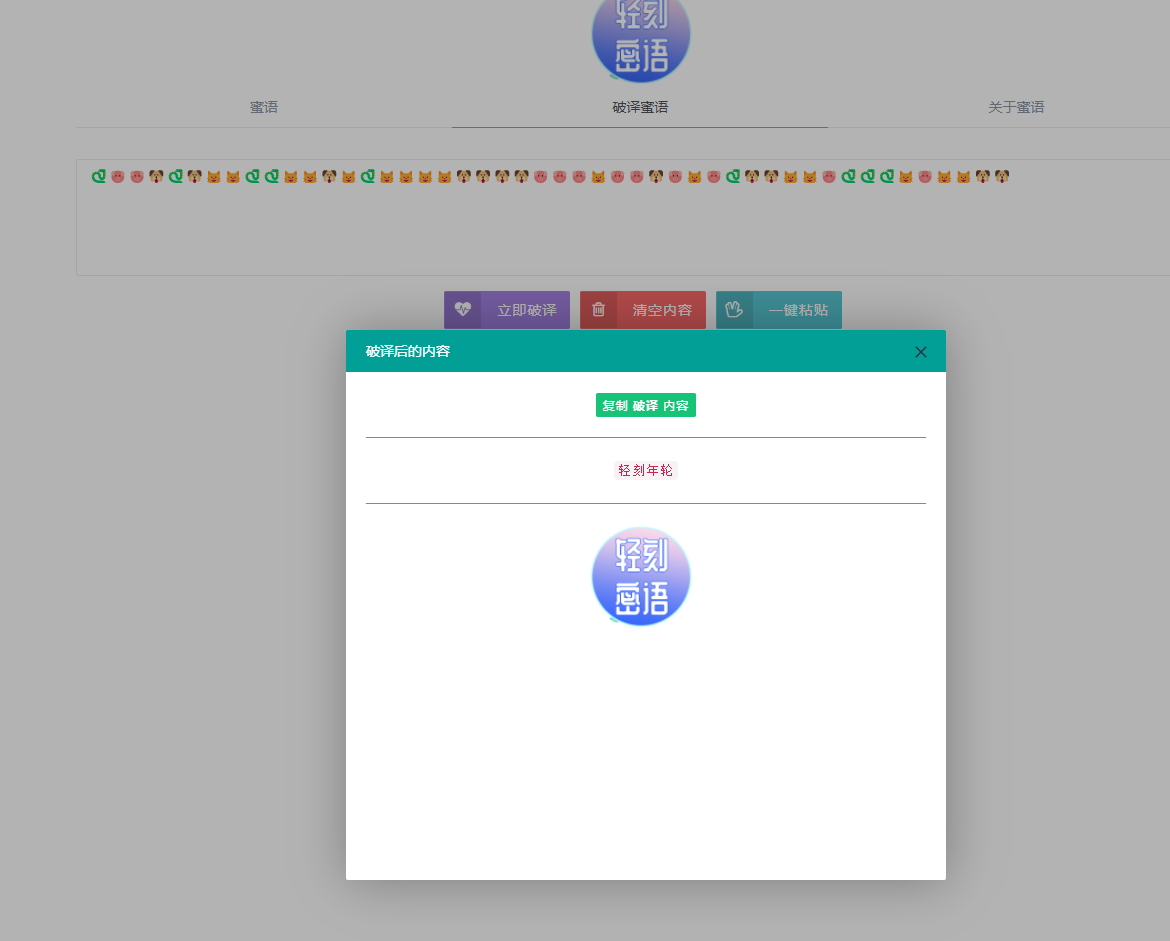Image resolution: width=1170 pixels, height=941 pixels.
Task: Click the last dog emoji in the encoded text
Action: (1002, 177)
